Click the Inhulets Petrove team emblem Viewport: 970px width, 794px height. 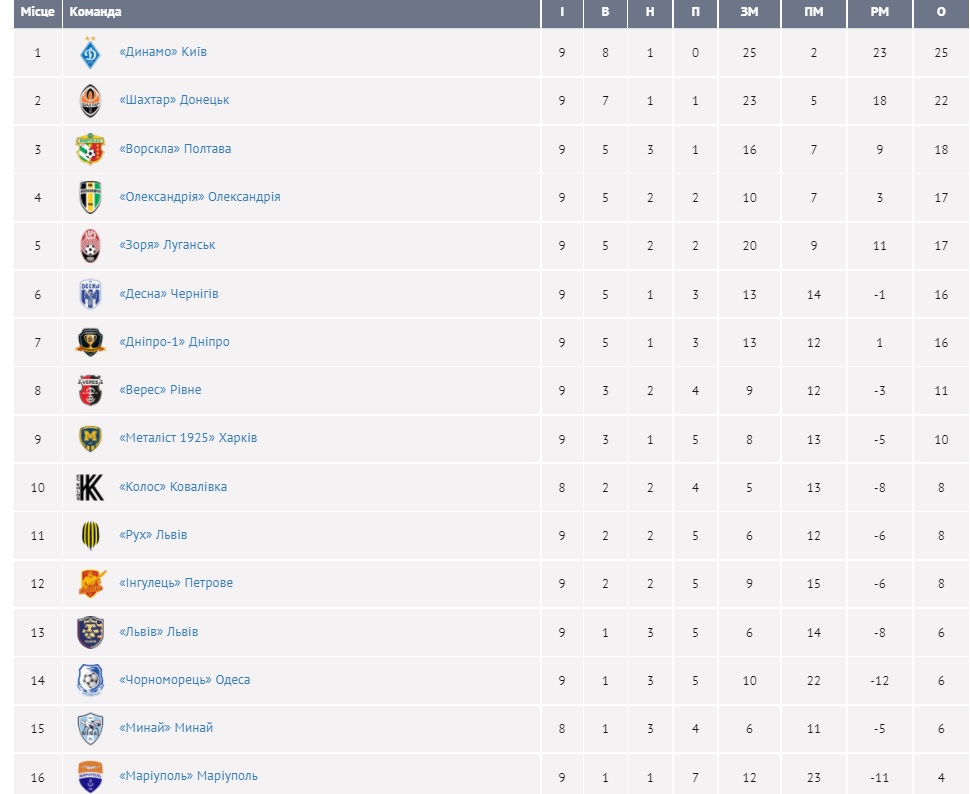click(90, 583)
